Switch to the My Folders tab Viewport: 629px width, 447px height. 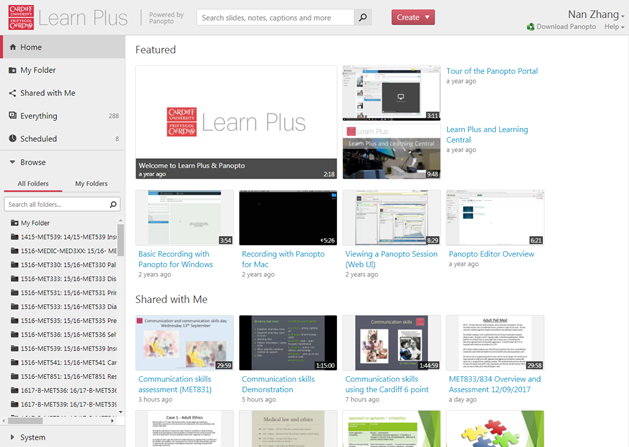point(91,183)
